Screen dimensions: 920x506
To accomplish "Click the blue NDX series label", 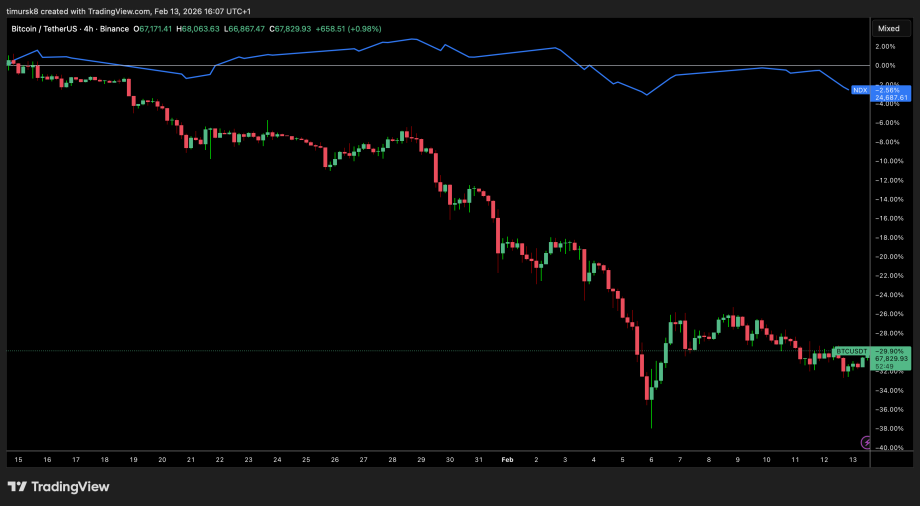I will [859, 90].
